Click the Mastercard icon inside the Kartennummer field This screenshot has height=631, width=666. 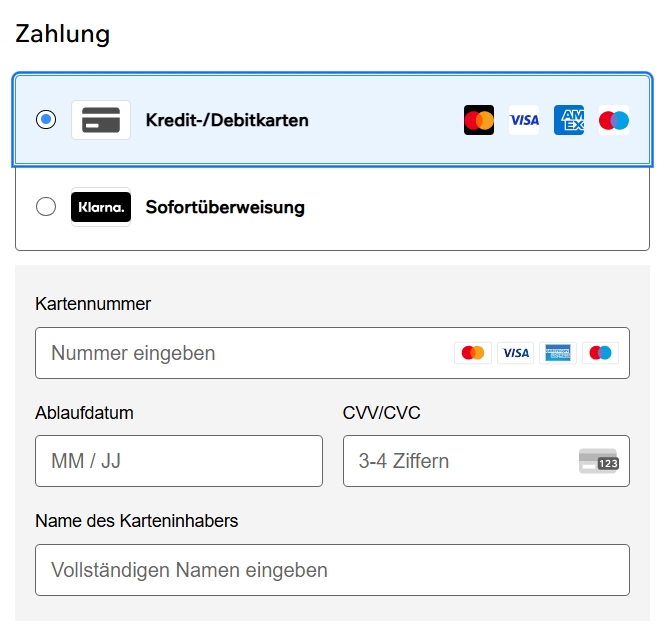click(473, 353)
